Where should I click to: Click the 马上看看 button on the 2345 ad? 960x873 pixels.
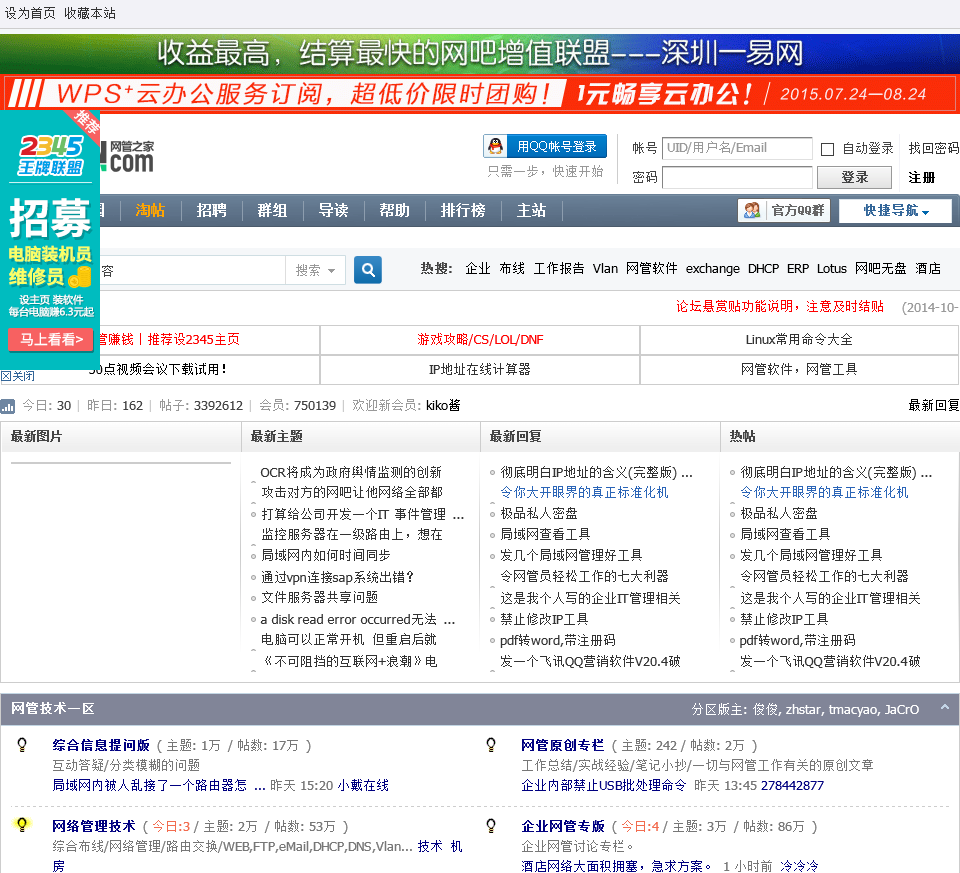51,339
